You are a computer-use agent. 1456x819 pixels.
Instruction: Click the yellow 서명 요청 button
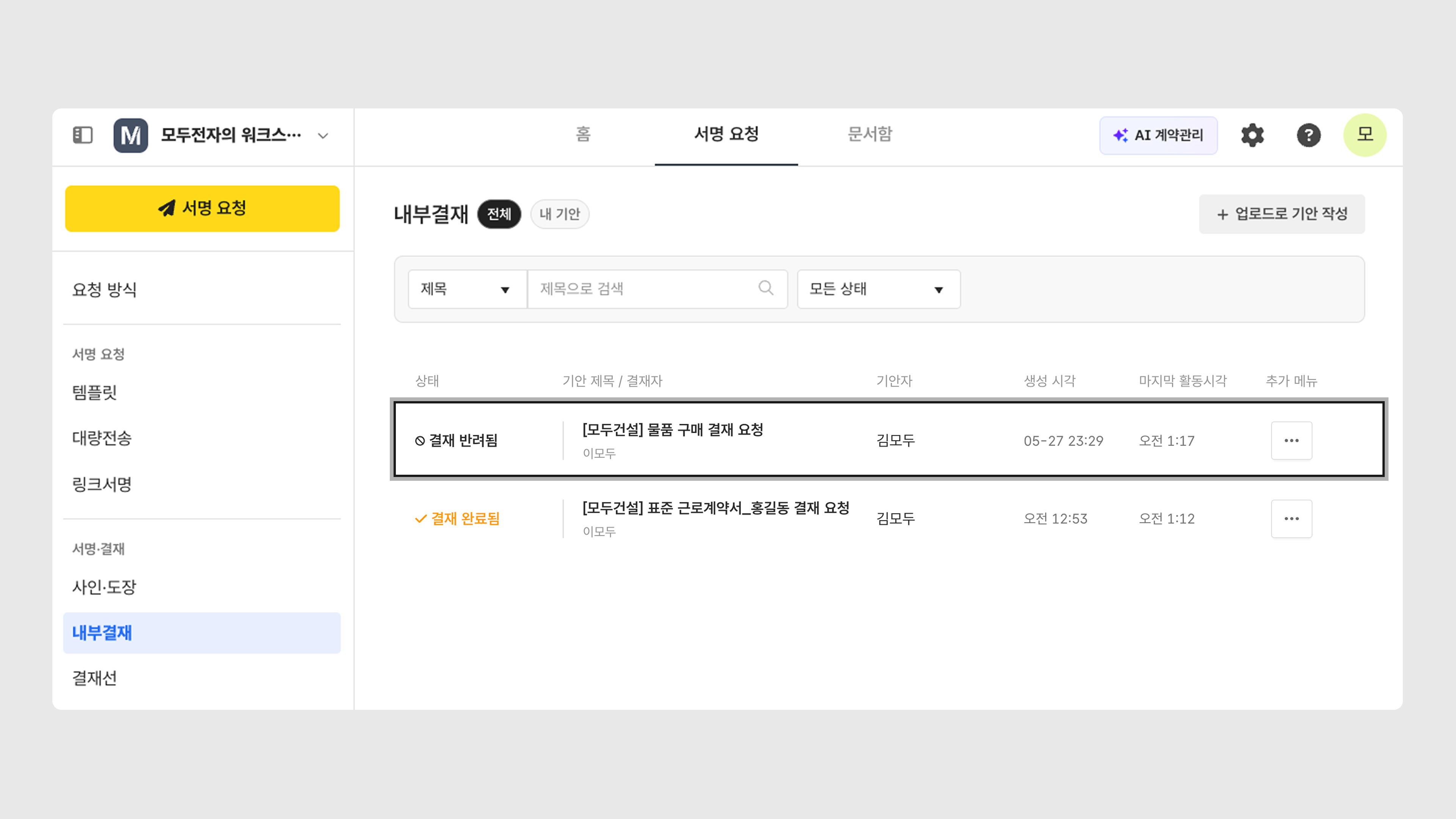coord(202,209)
